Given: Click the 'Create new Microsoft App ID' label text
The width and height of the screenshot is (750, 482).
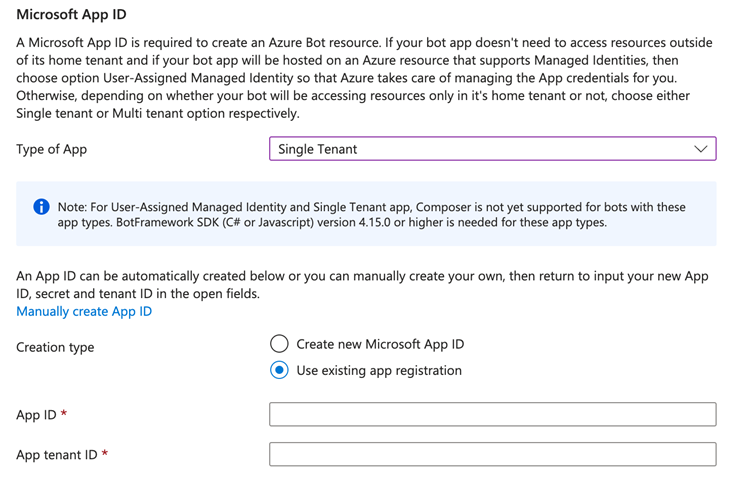Looking at the screenshot, I should click(x=380, y=344).
